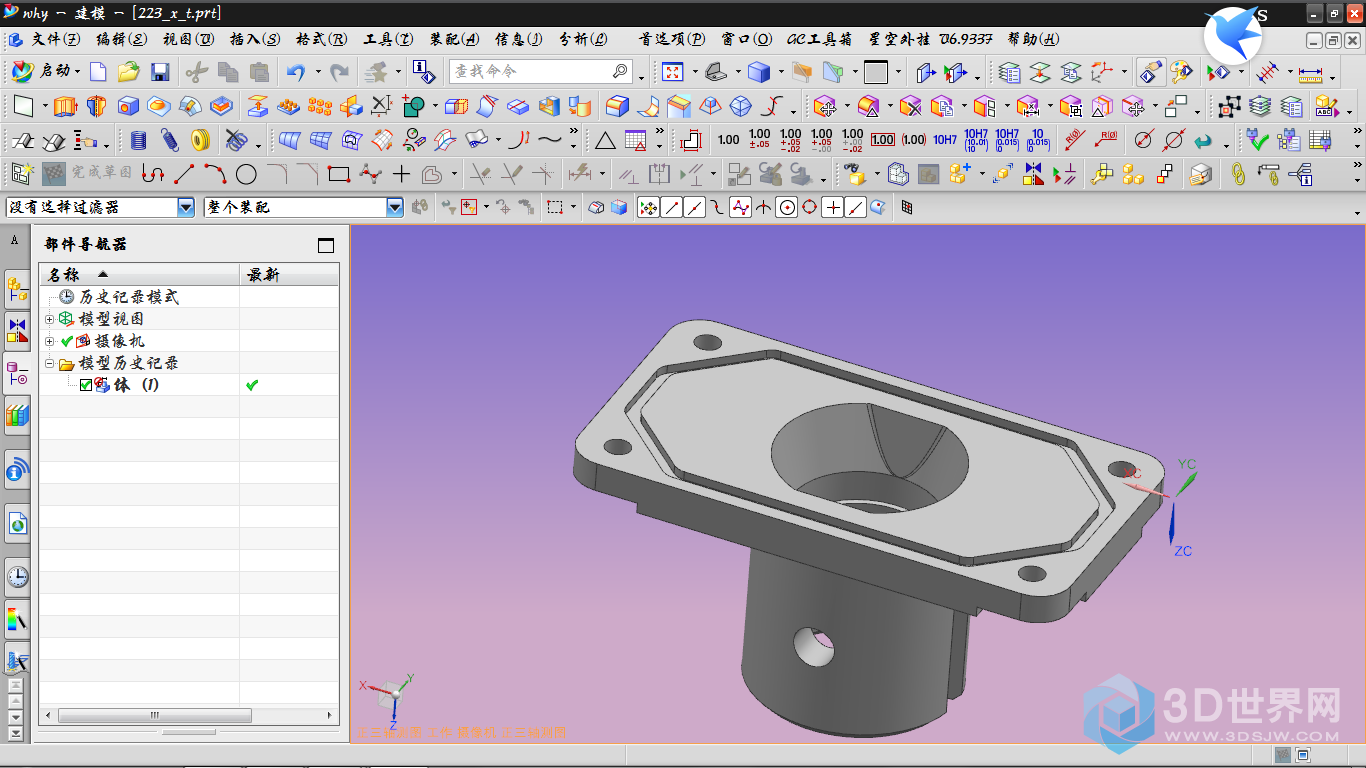Image resolution: width=1366 pixels, height=768 pixels.
Task: Click the 10H7 tolerance icon
Action: (x=945, y=140)
